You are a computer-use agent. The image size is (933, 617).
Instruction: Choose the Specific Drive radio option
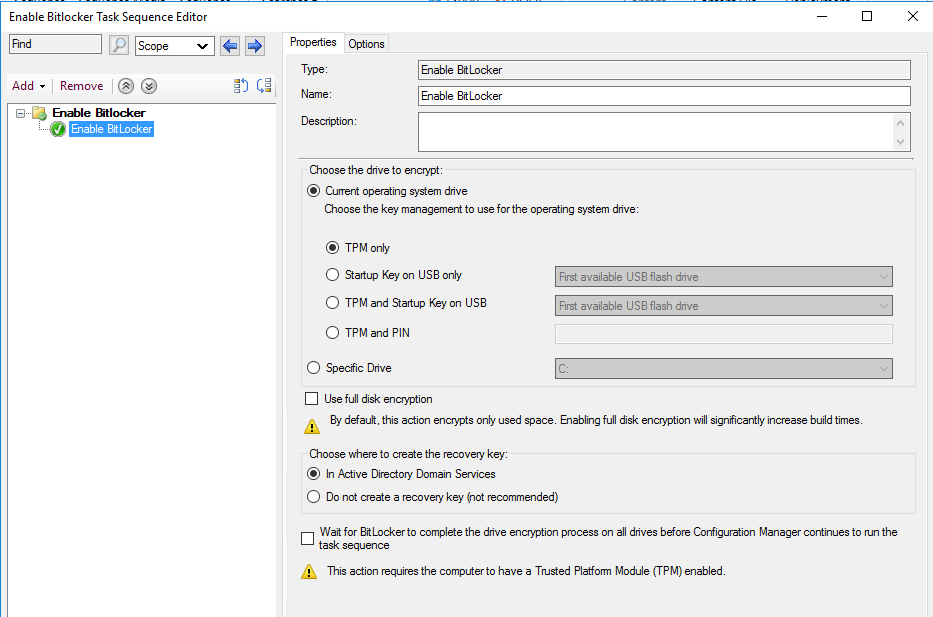(314, 368)
